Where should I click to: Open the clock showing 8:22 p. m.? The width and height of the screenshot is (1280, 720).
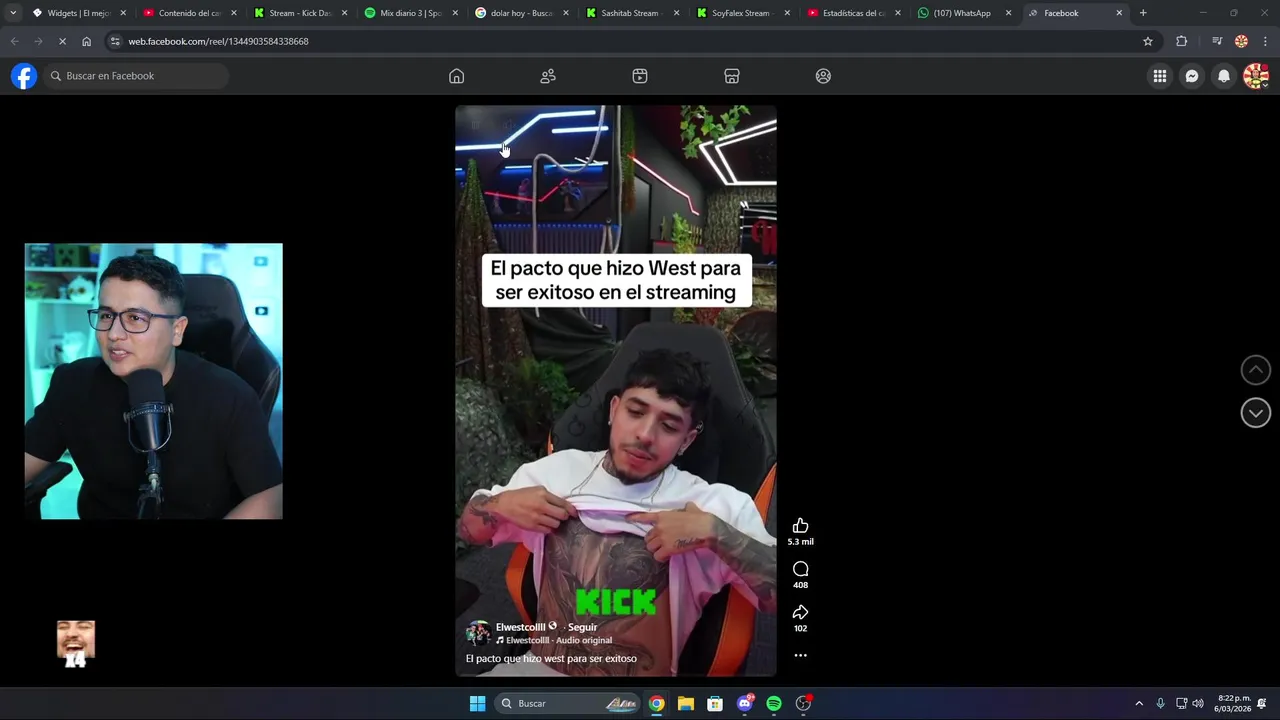pyautogui.click(x=1233, y=703)
